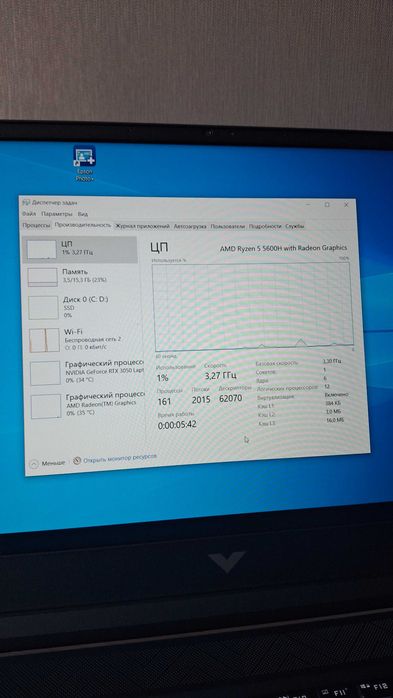Click the AMD Ryzen 5 5600H processor name
The width and height of the screenshot is (393, 698).
click(283, 248)
